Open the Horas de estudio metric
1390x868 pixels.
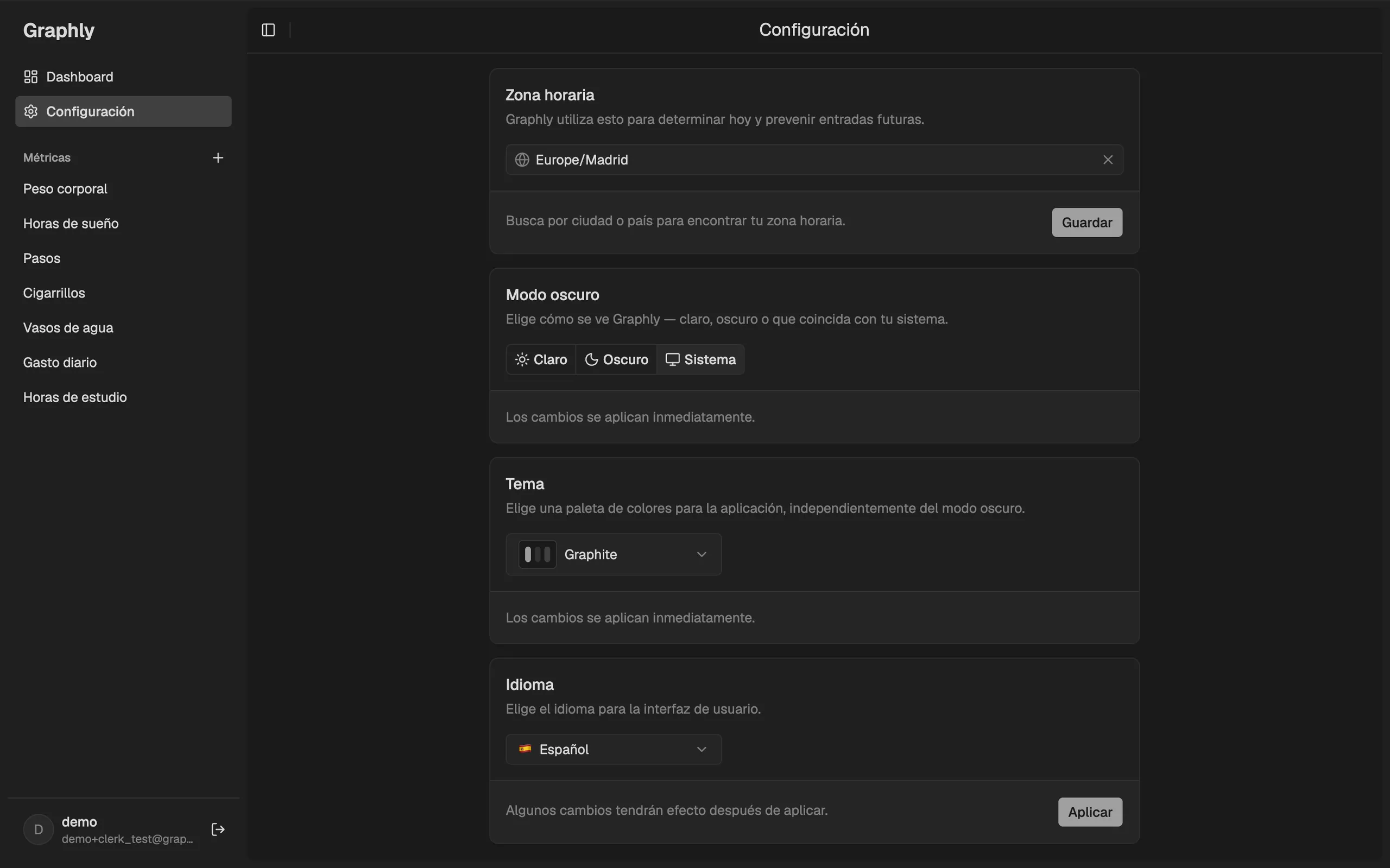pyautogui.click(x=123, y=397)
